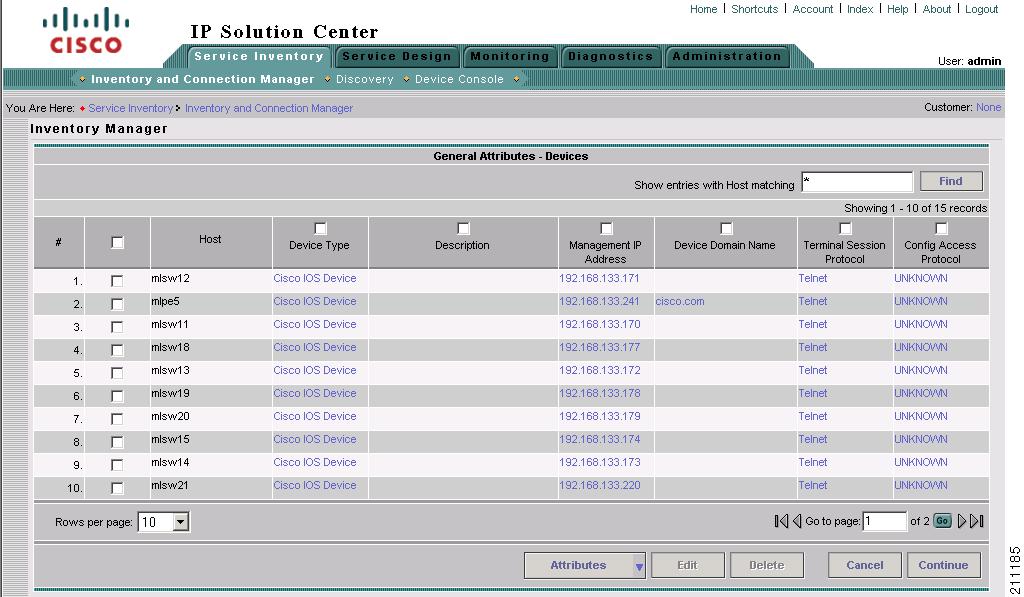Check the Device Domain Name column checkbox
This screenshot has width=1024, height=597.
(726, 228)
